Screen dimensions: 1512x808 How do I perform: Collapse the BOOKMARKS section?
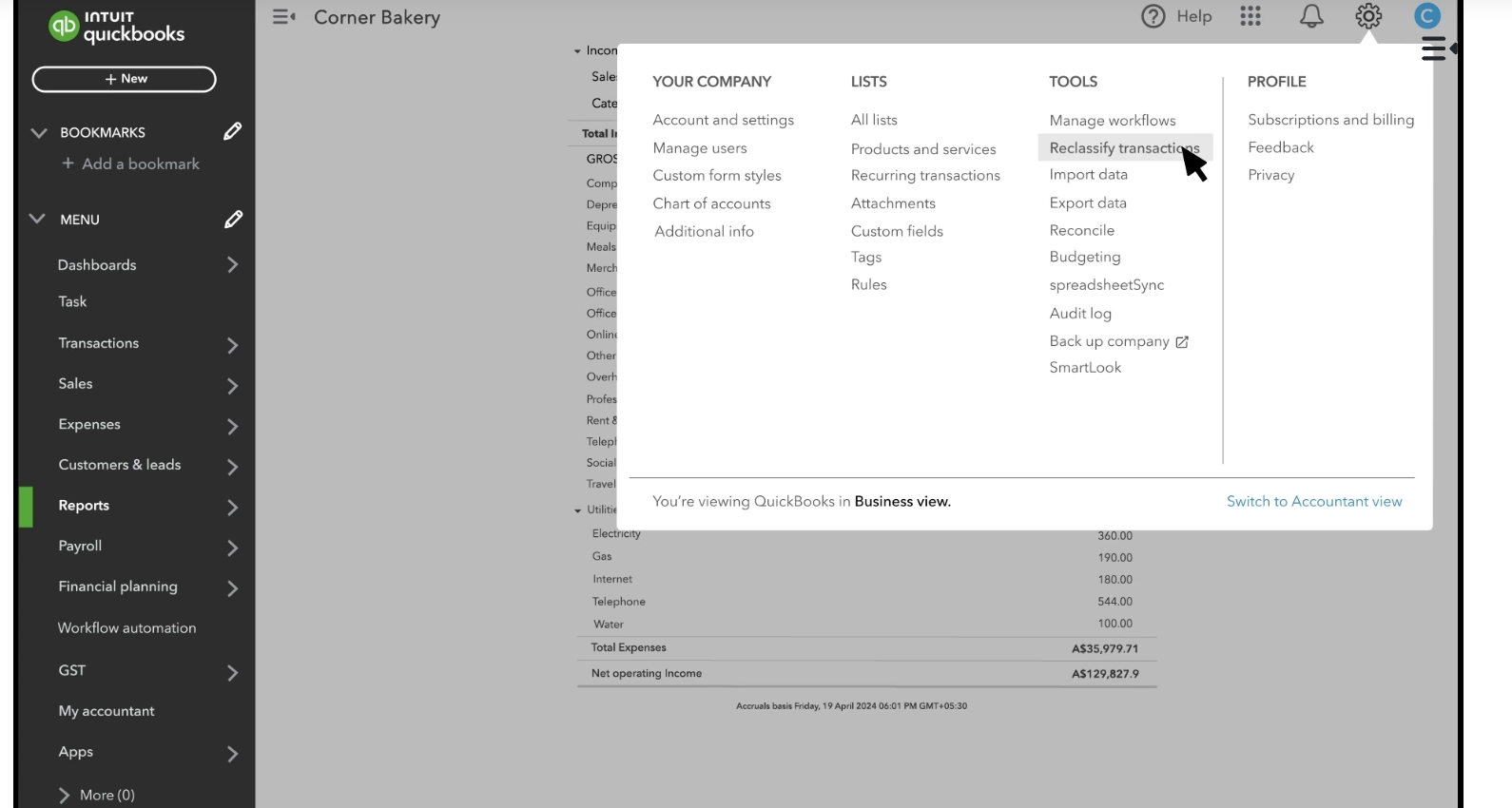click(39, 132)
